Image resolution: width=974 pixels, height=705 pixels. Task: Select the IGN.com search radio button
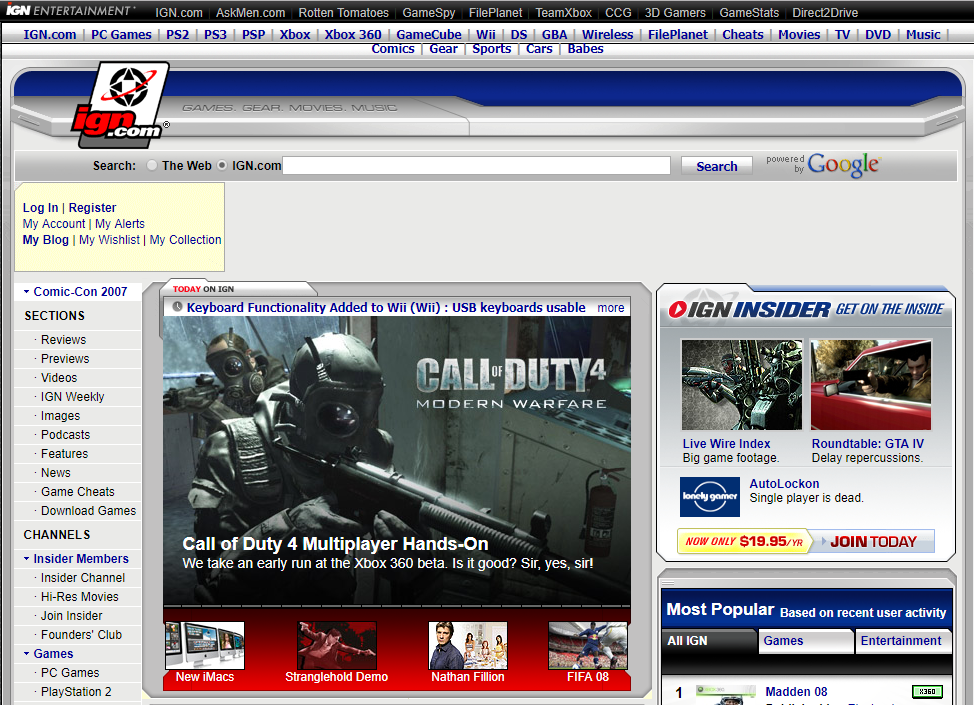[222, 166]
